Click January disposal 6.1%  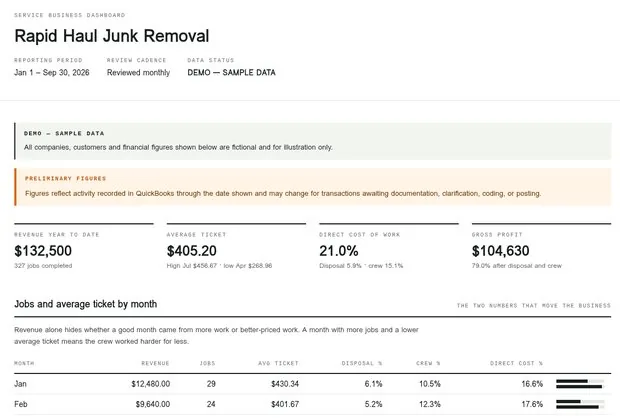point(373,384)
